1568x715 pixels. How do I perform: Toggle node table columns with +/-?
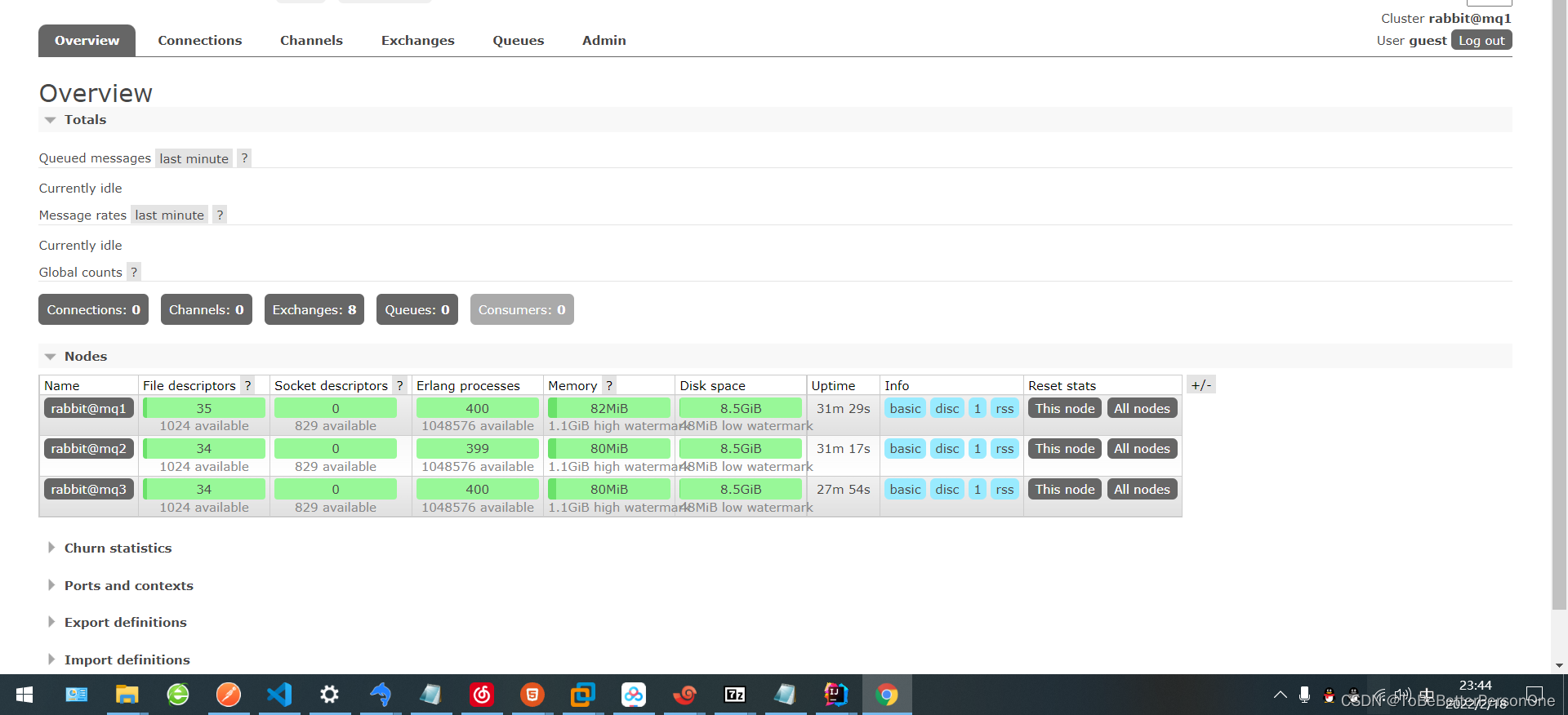click(x=1200, y=384)
